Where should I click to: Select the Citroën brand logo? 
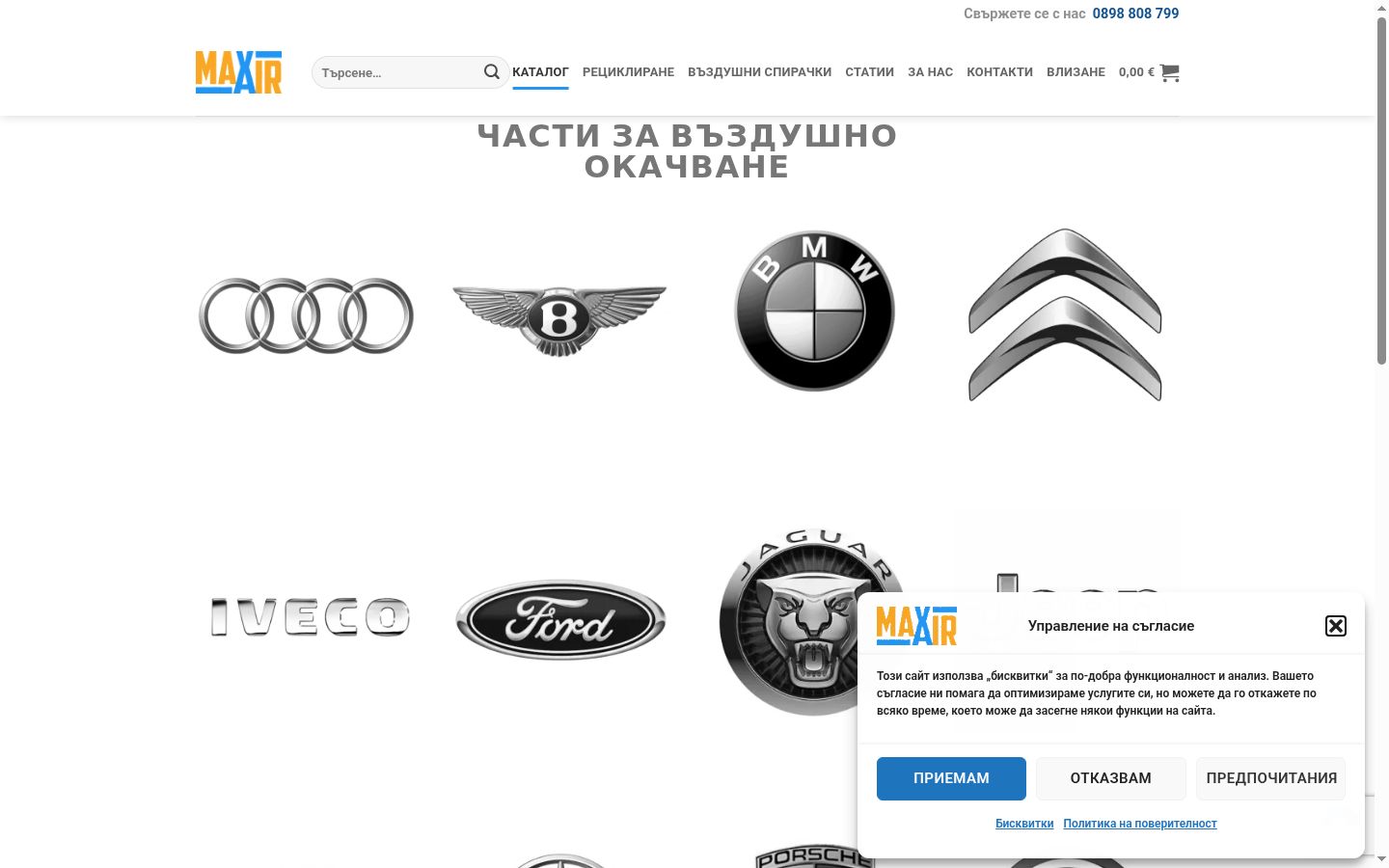(x=1065, y=314)
